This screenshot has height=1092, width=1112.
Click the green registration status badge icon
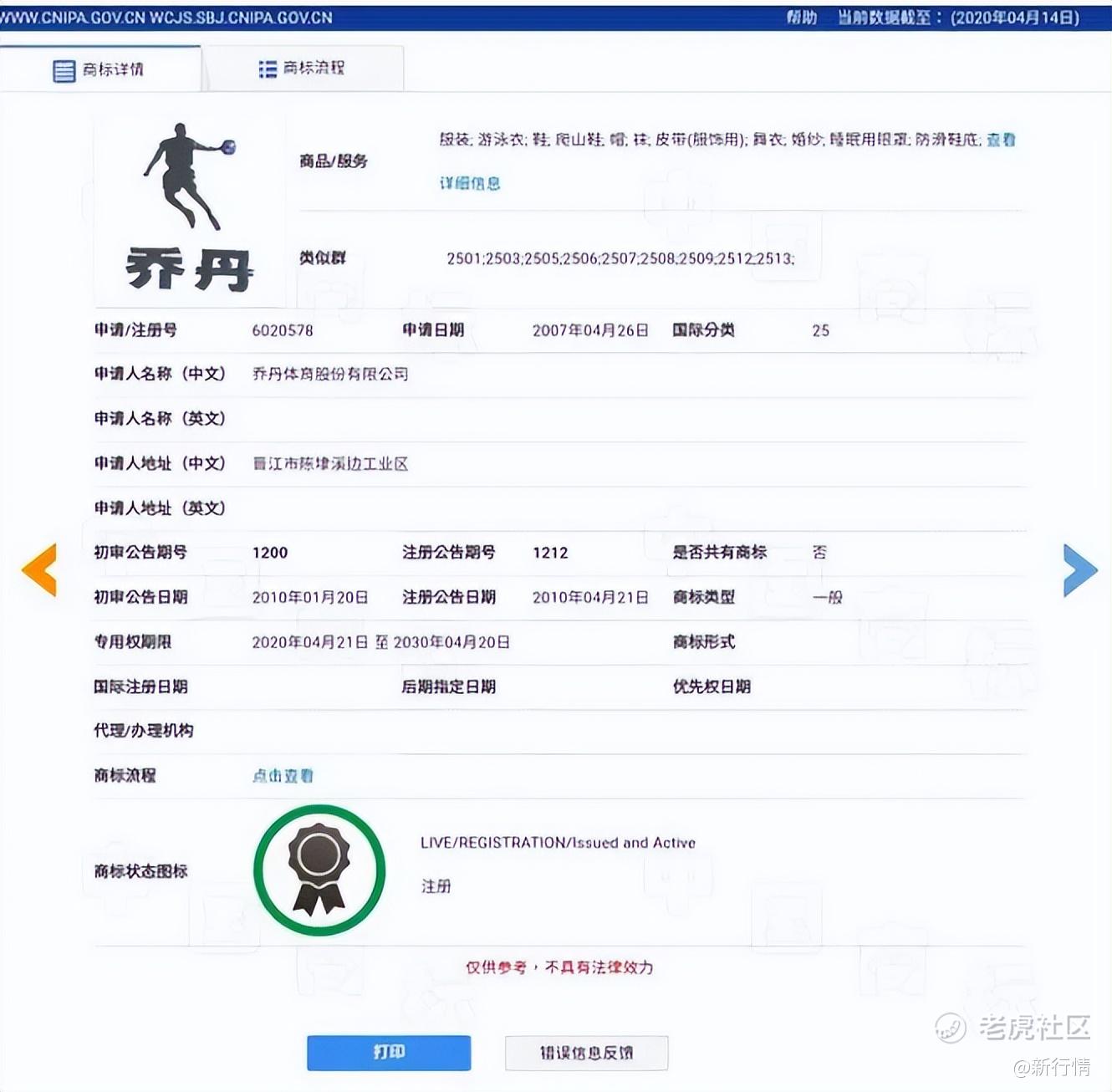click(319, 870)
